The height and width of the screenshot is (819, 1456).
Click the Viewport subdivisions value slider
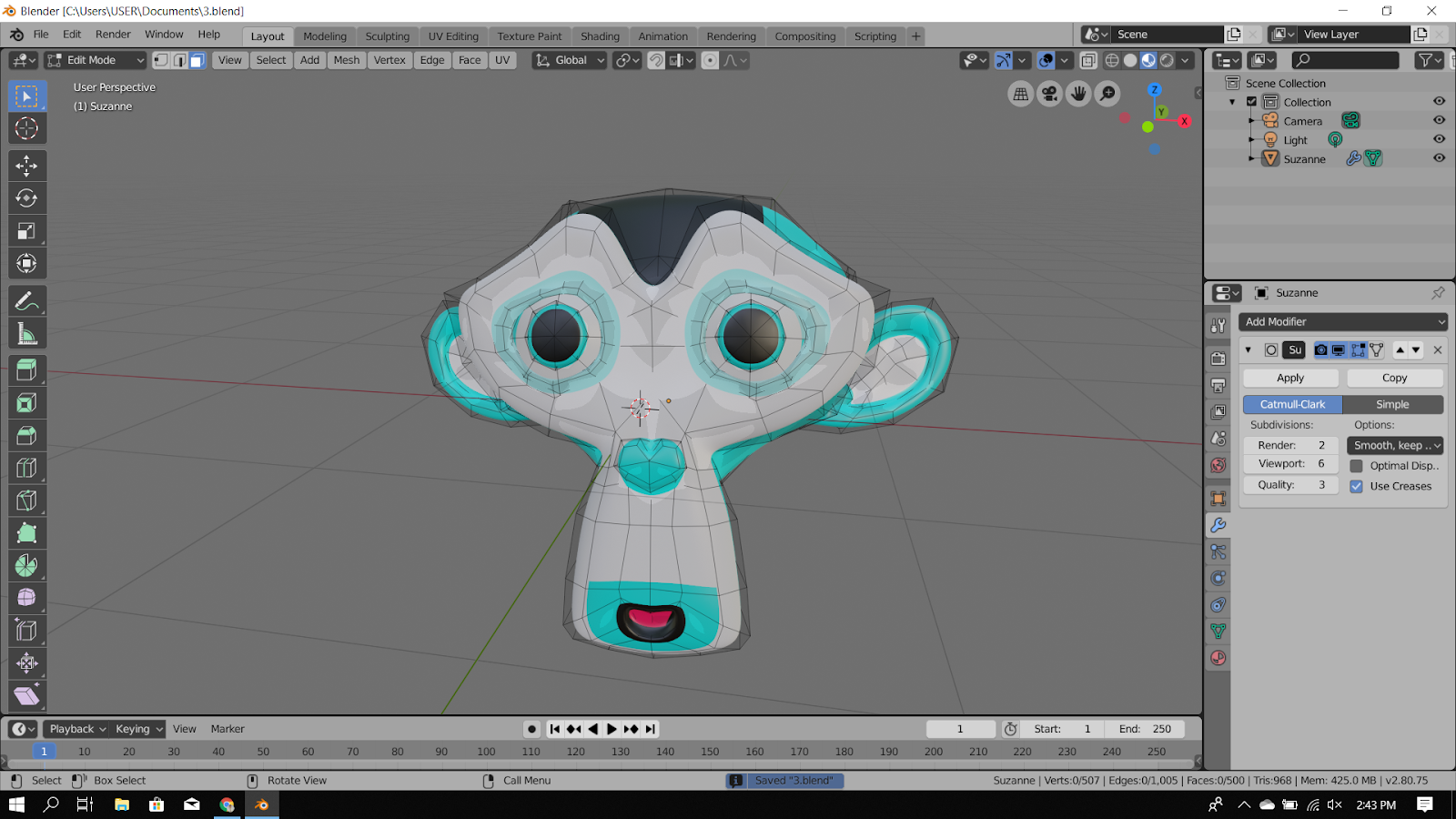point(1289,463)
